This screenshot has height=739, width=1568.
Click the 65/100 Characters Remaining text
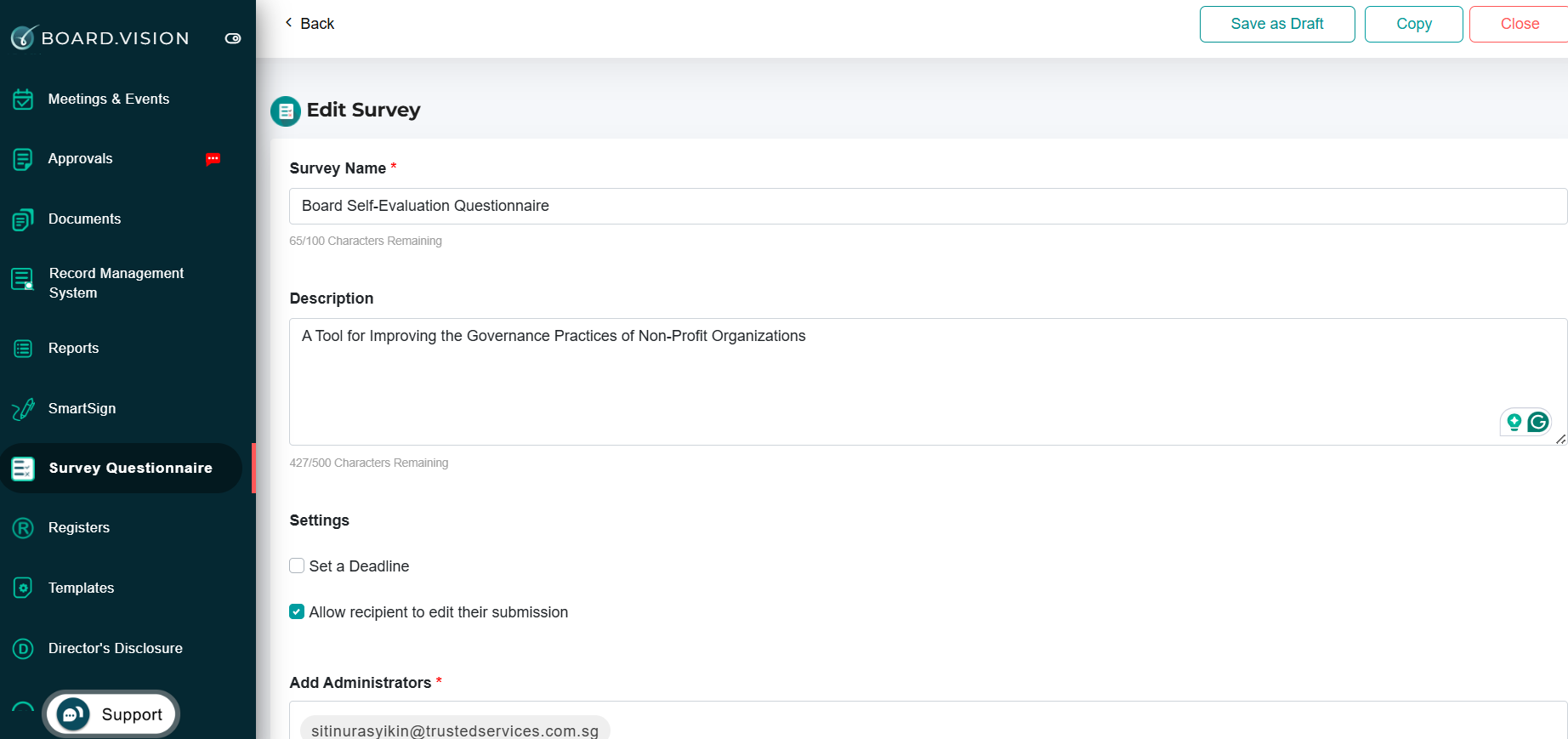pyautogui.click(x=366, y=241)
